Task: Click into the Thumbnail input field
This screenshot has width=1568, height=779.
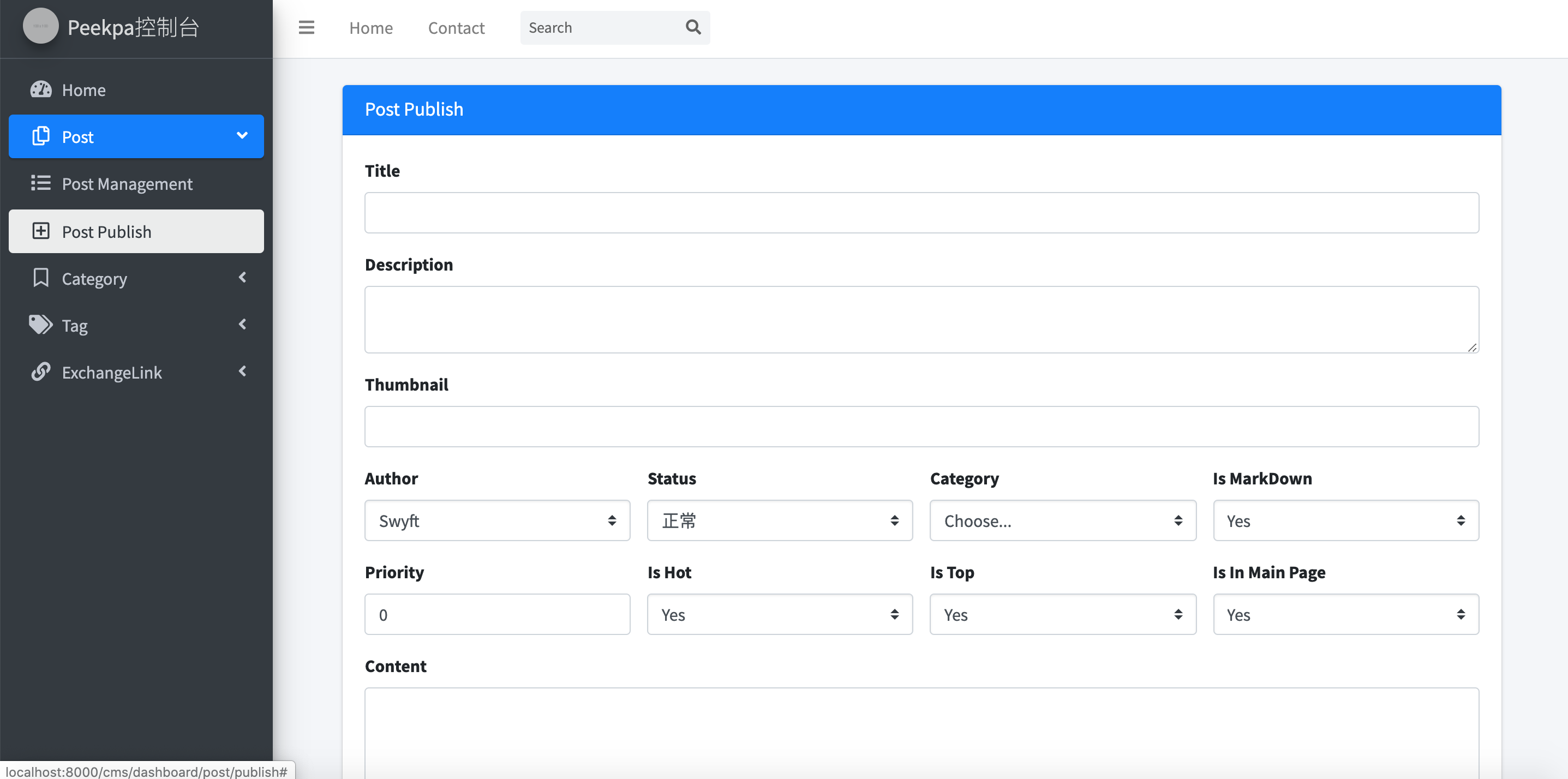Action: (x=921, y=426)
